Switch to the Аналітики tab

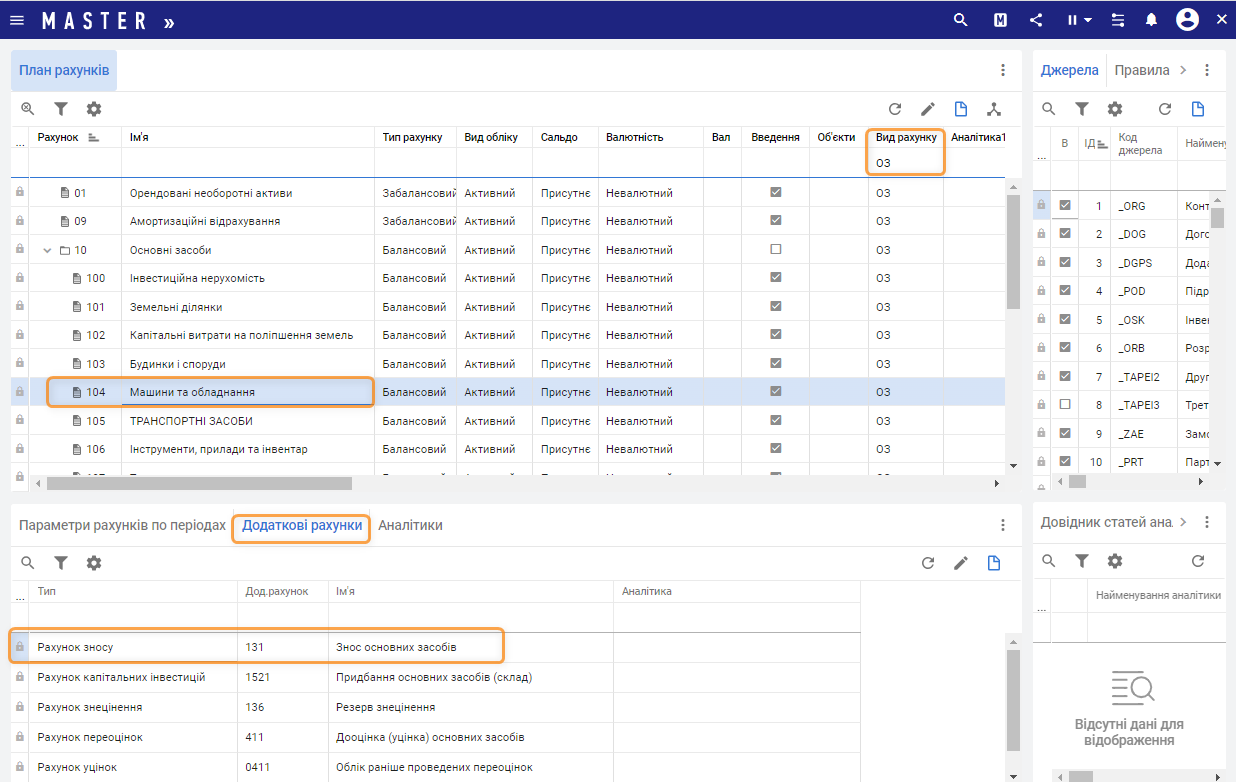coord(410,525)
